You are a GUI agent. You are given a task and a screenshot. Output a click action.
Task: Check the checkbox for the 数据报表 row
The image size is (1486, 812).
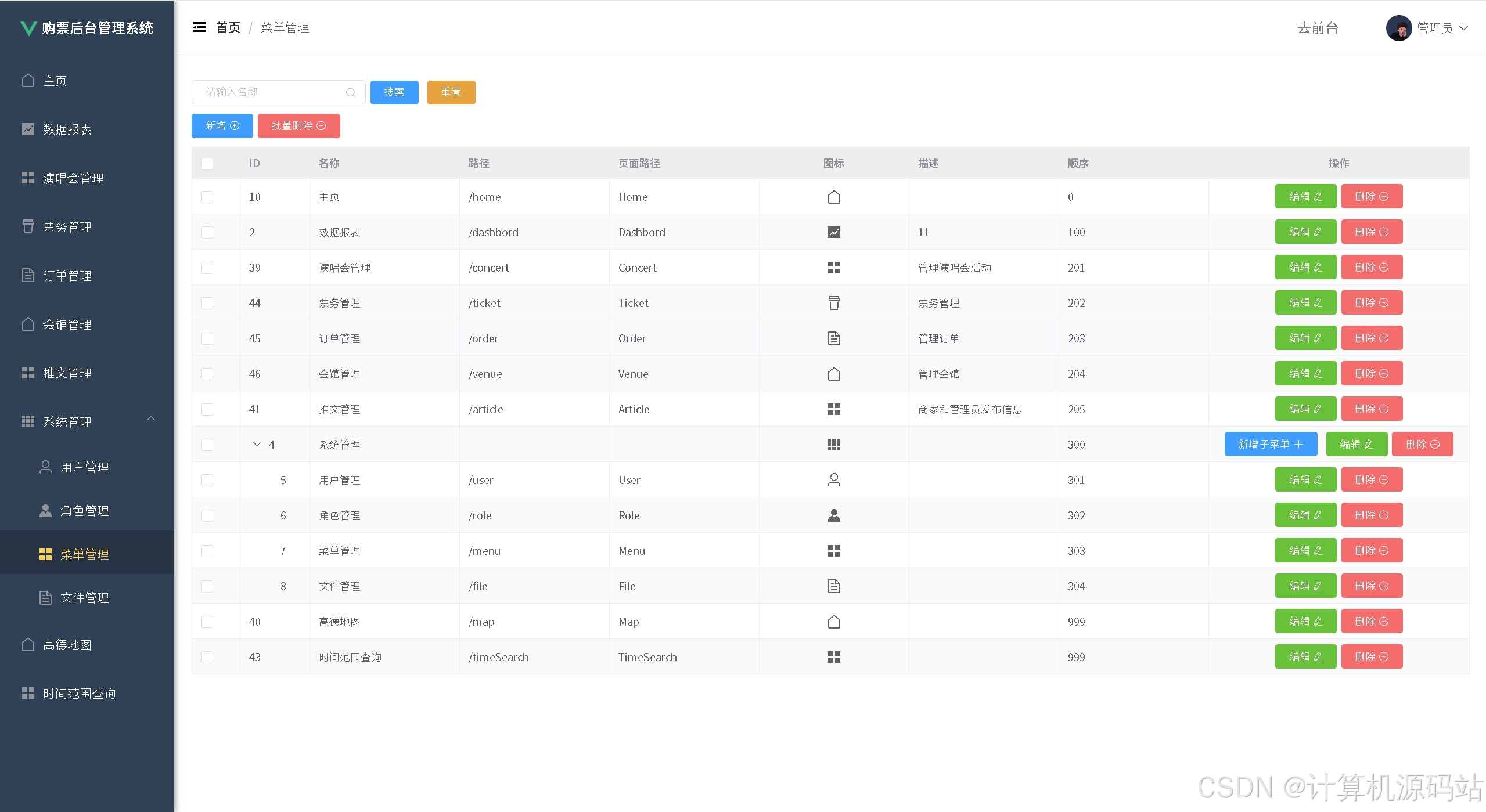coord(207,232)
